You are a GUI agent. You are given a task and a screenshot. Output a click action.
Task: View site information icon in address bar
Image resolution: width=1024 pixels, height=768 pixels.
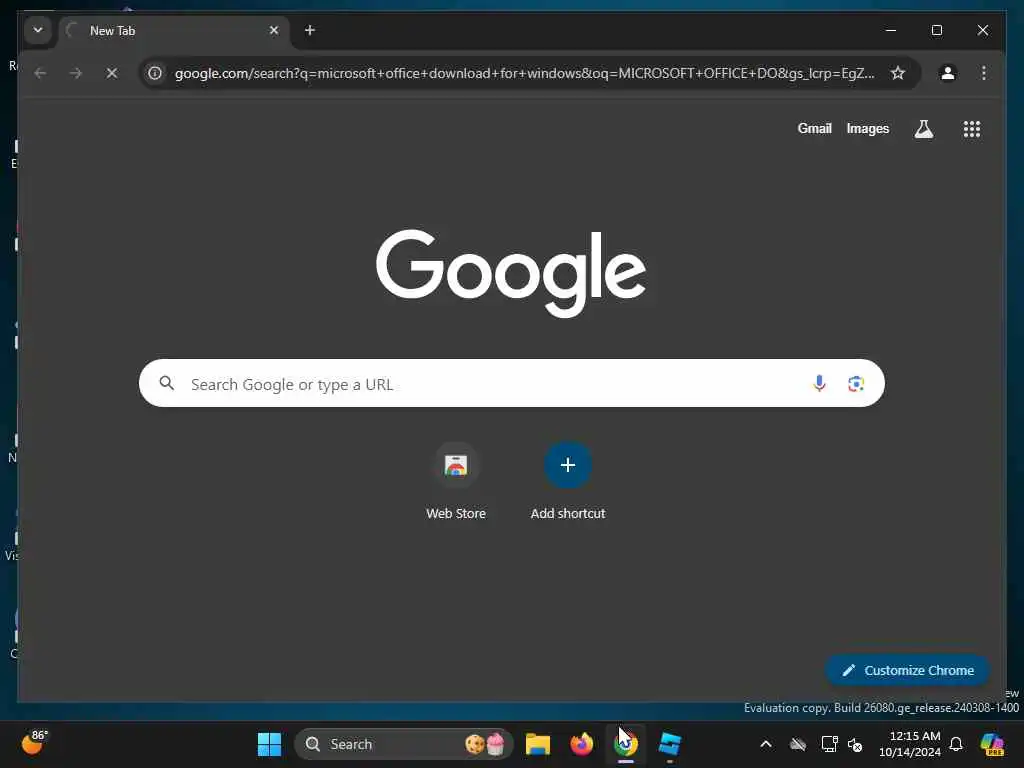[x=155, y=73]
